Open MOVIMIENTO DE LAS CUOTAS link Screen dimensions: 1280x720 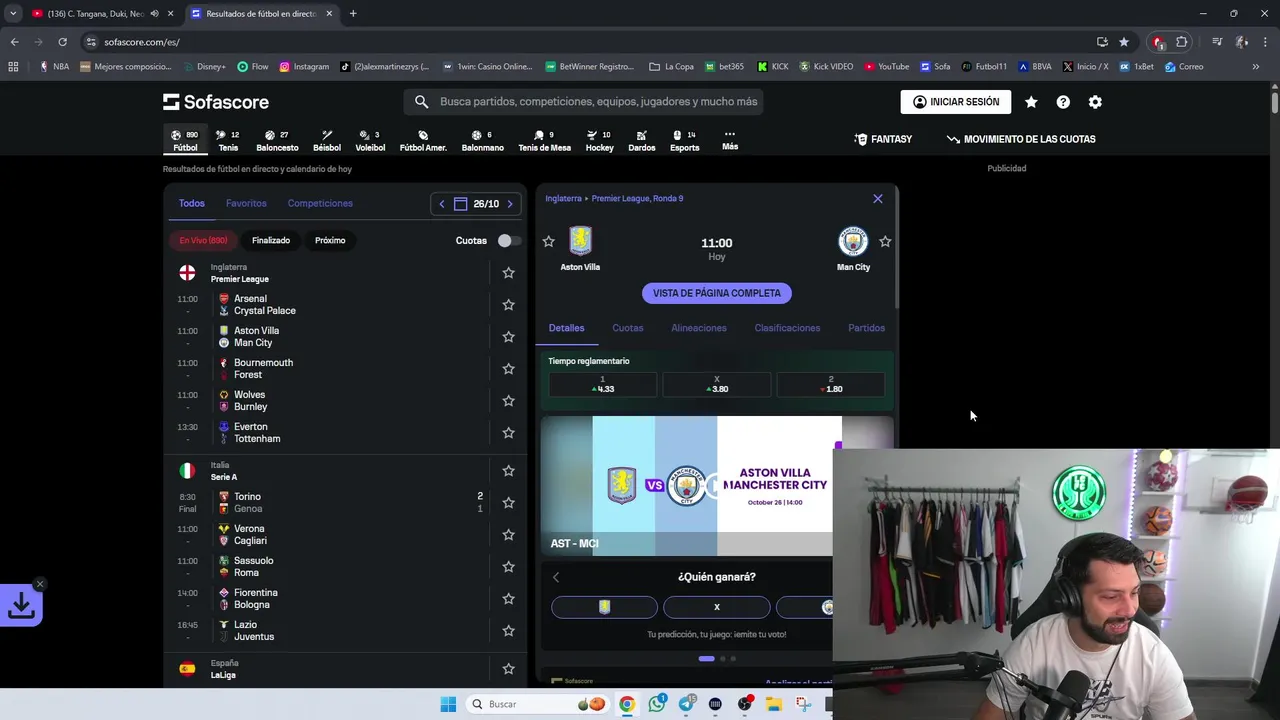pos(1021,139)
